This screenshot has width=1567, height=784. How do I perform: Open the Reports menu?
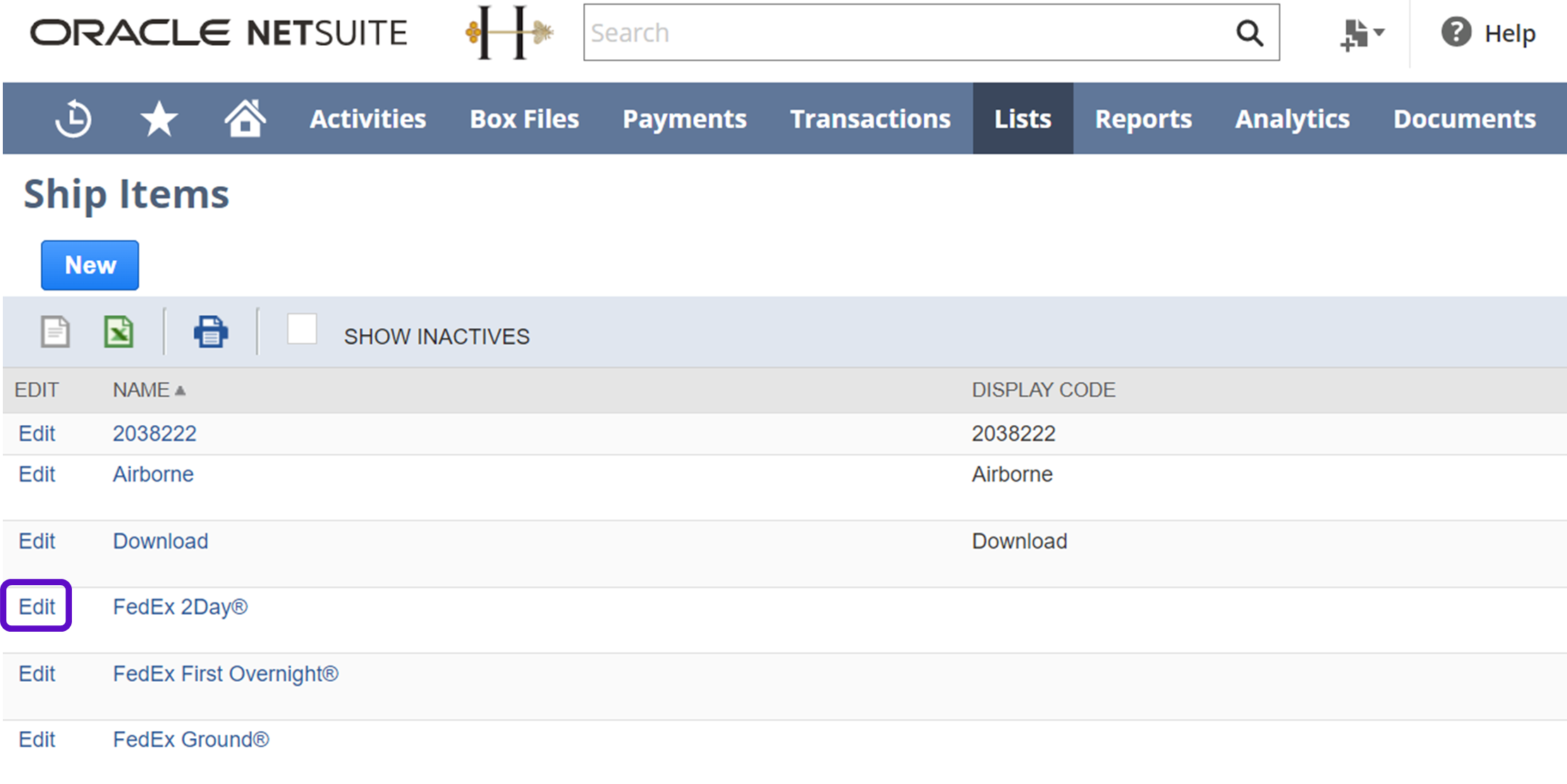(1142, 118)
